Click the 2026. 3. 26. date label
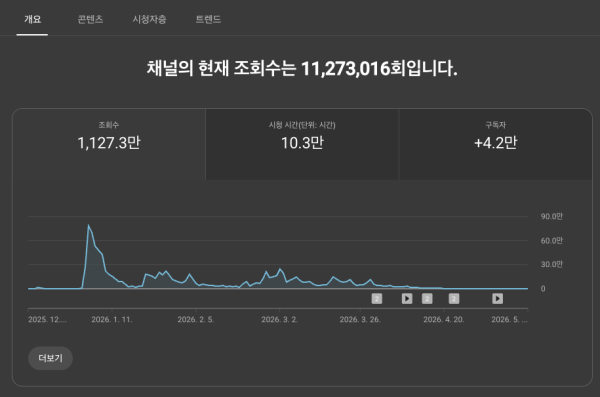 (x=360, y=319)
